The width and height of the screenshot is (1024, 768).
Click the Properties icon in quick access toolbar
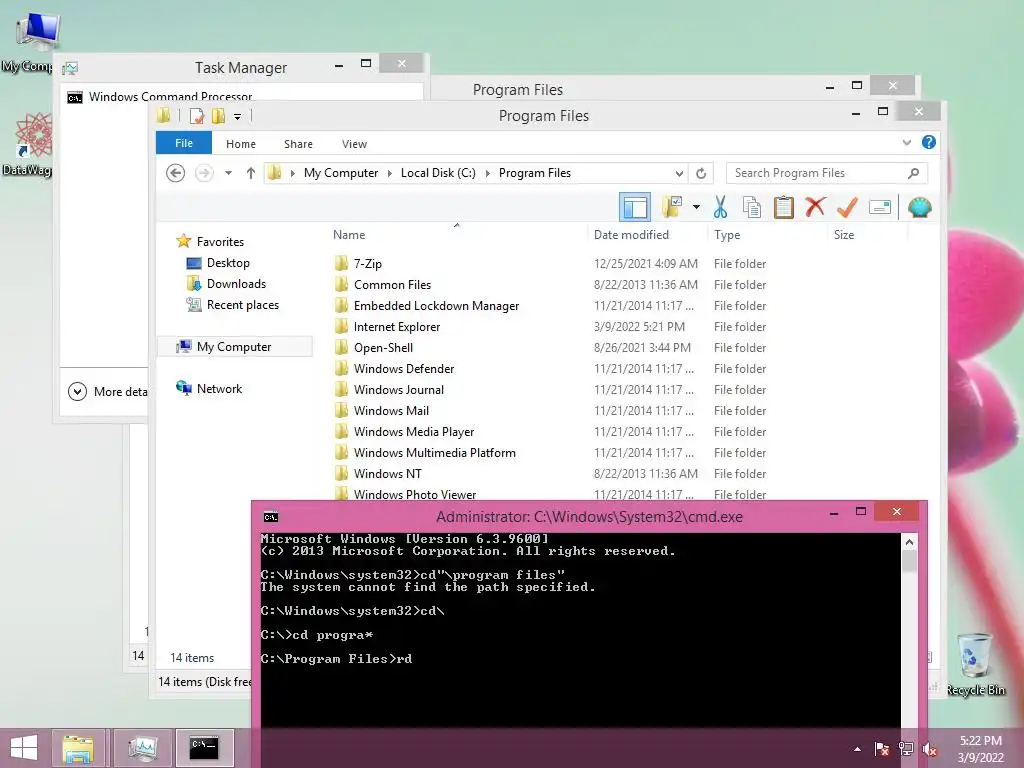point(197,116)
